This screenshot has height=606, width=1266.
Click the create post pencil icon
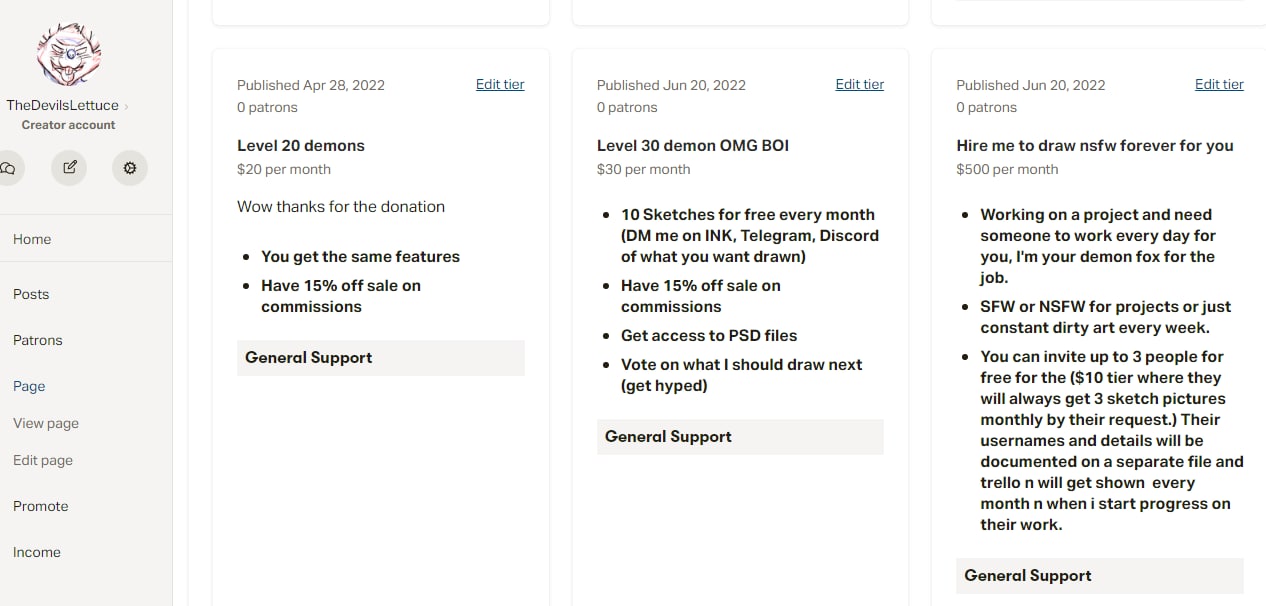(x=69, y=168)
